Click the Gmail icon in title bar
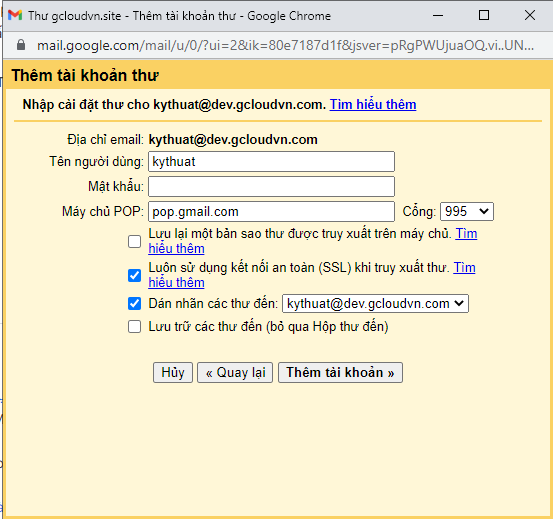 coord(15,15)
